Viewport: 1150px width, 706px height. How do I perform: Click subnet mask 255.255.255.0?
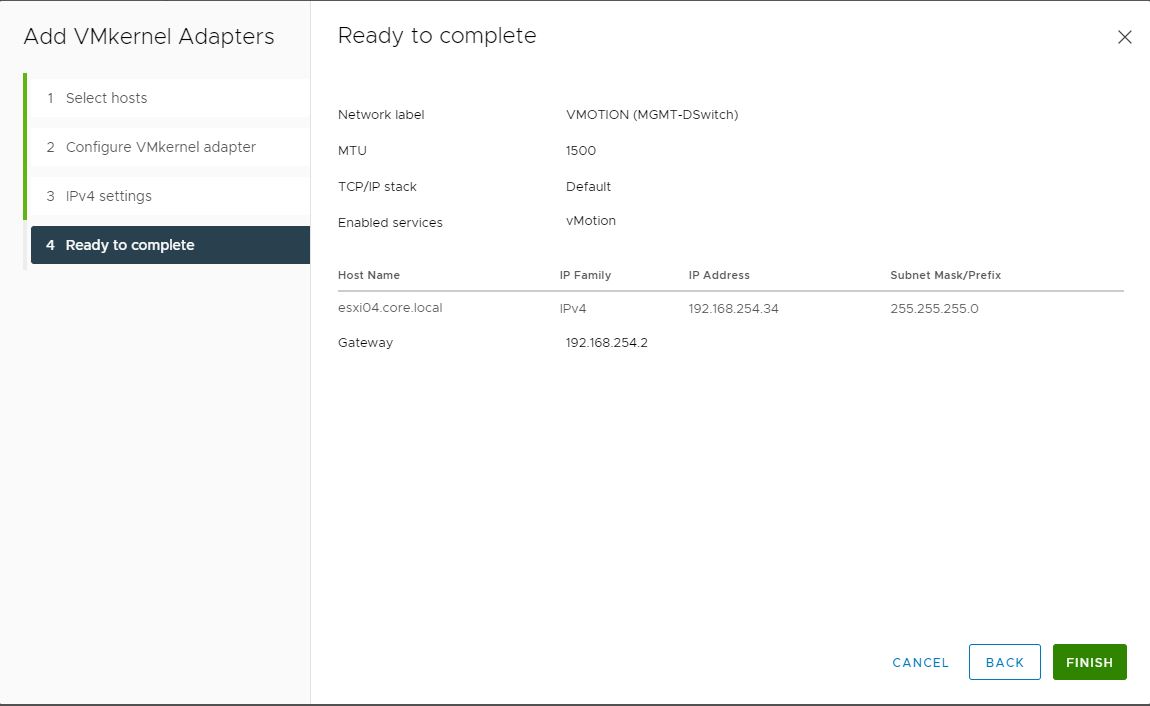coord(934,309)
